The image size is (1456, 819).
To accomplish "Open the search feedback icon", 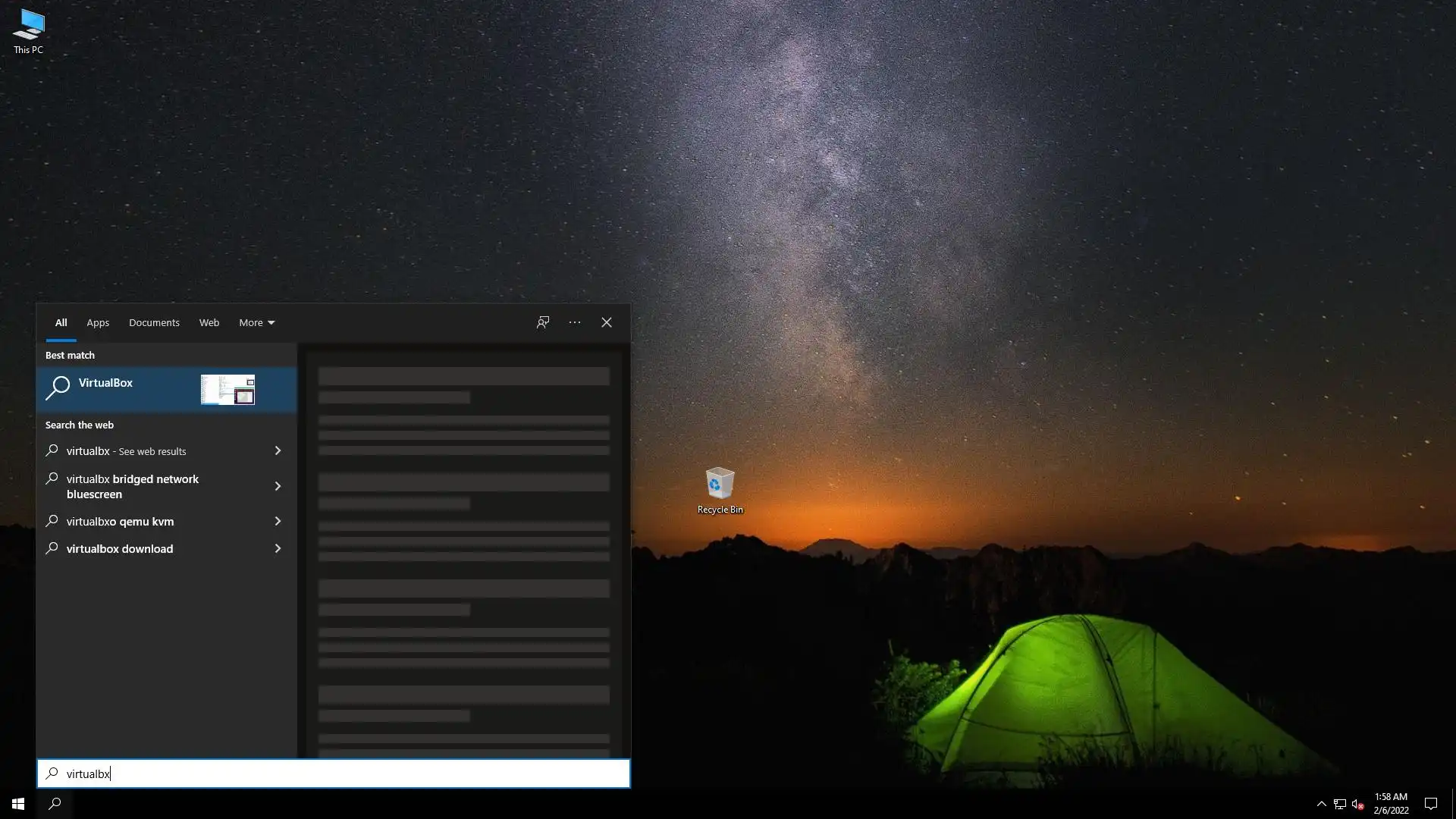I will [x=543, y=322].
